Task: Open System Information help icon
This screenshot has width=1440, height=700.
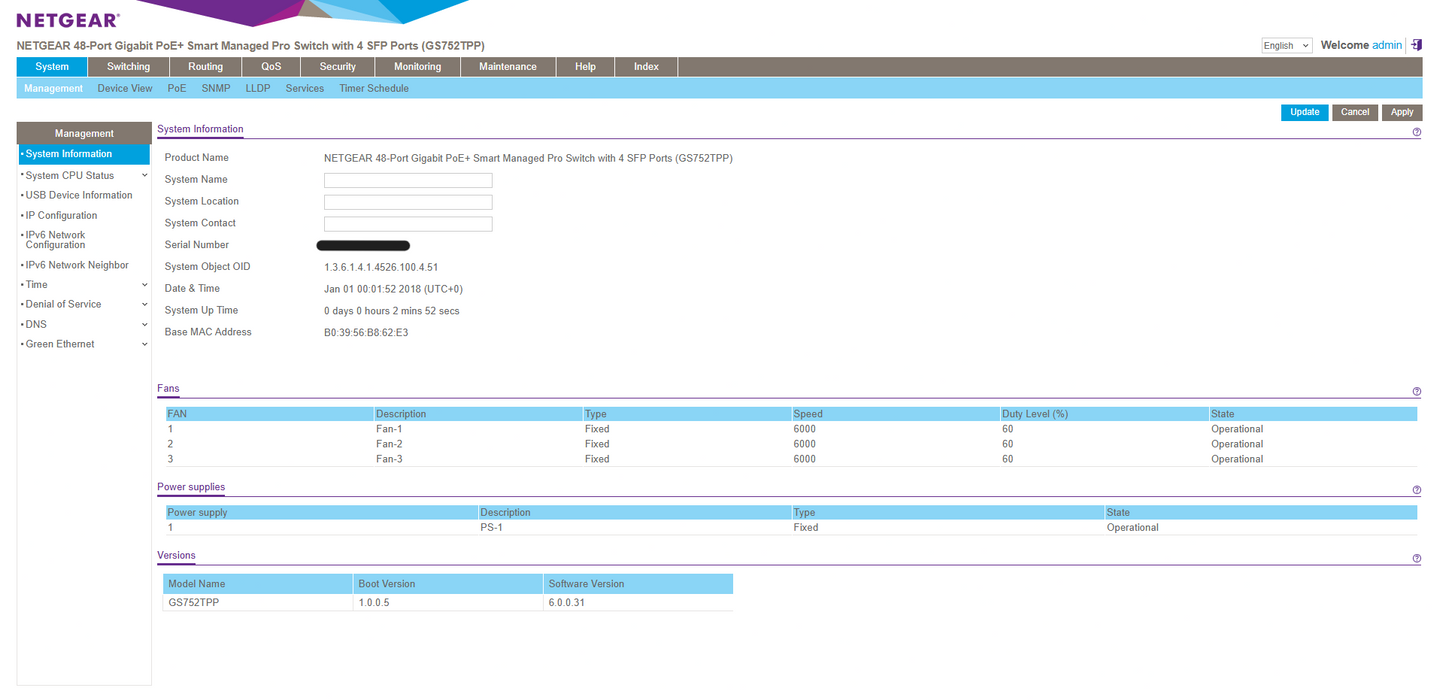Action: 1417,132
